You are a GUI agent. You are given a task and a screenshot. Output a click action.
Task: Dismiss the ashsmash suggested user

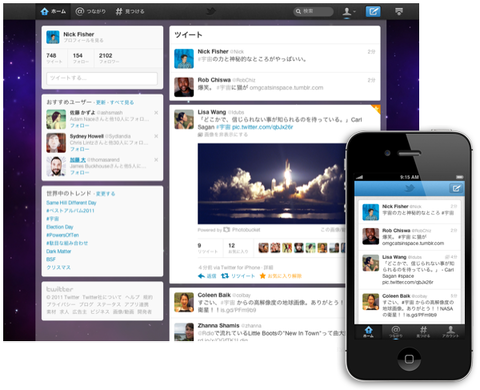[x=156, y=113]
